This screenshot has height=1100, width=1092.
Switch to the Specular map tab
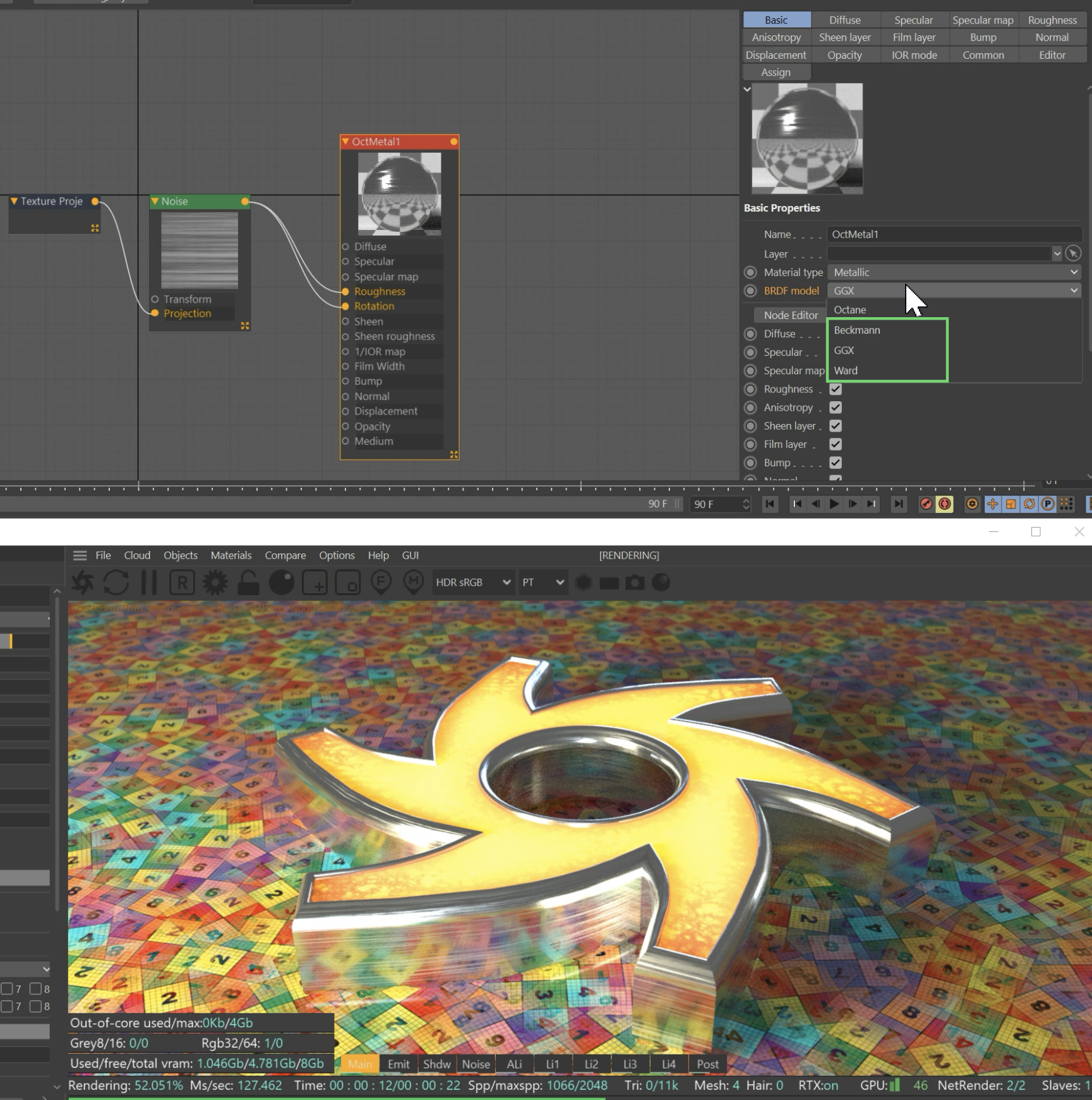(983, 20)
